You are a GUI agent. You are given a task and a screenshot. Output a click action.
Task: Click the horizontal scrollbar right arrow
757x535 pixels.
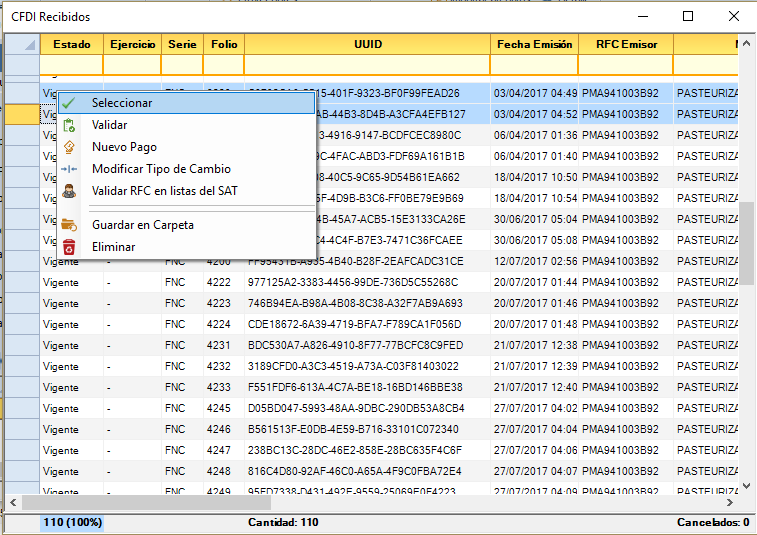(x=730, y=502)
